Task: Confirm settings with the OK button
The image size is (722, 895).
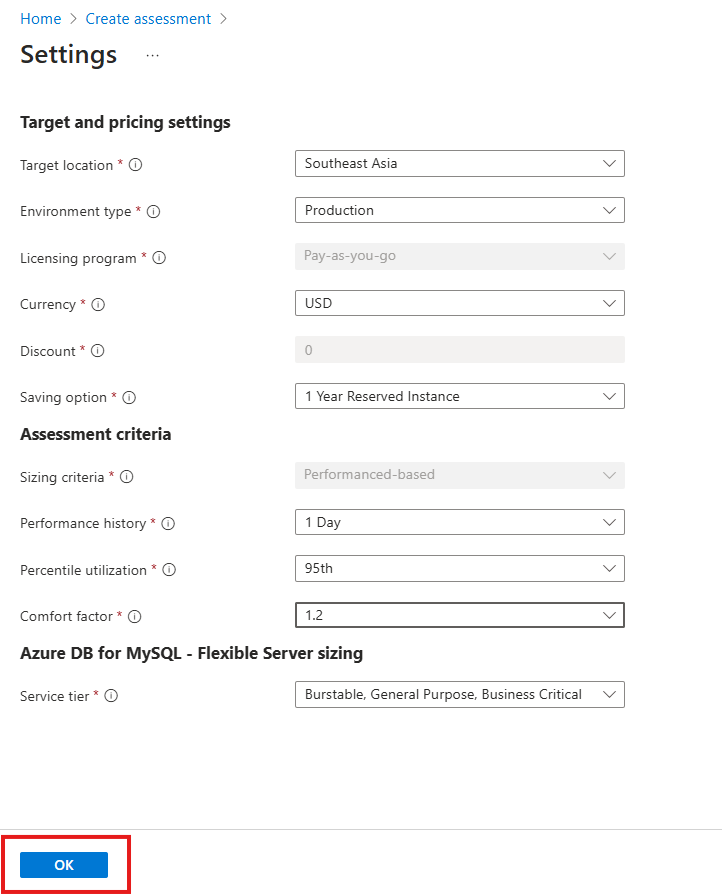Action: click(x=63, y=864)
